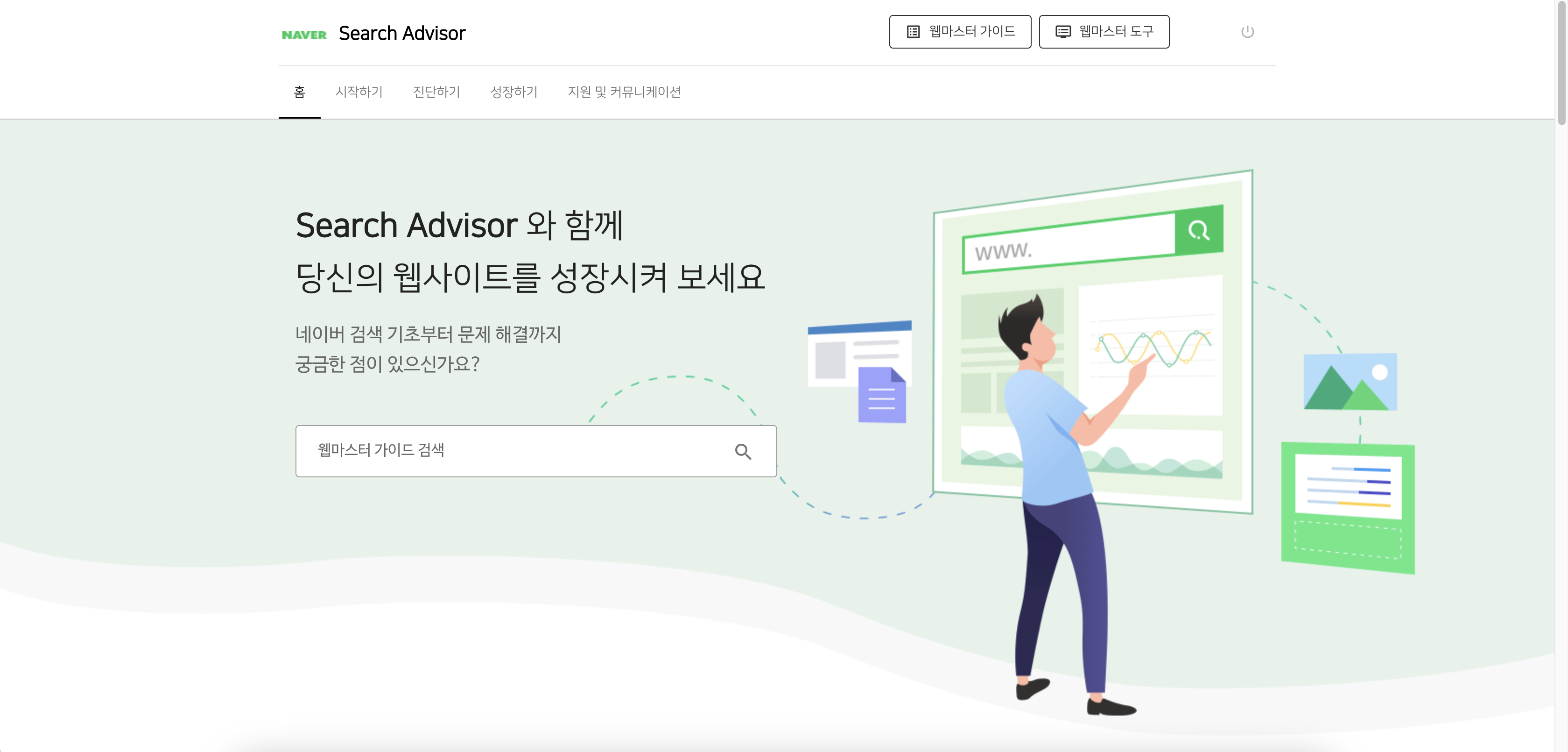Go to the 진단하기 tab

click(x=436, y=92)
